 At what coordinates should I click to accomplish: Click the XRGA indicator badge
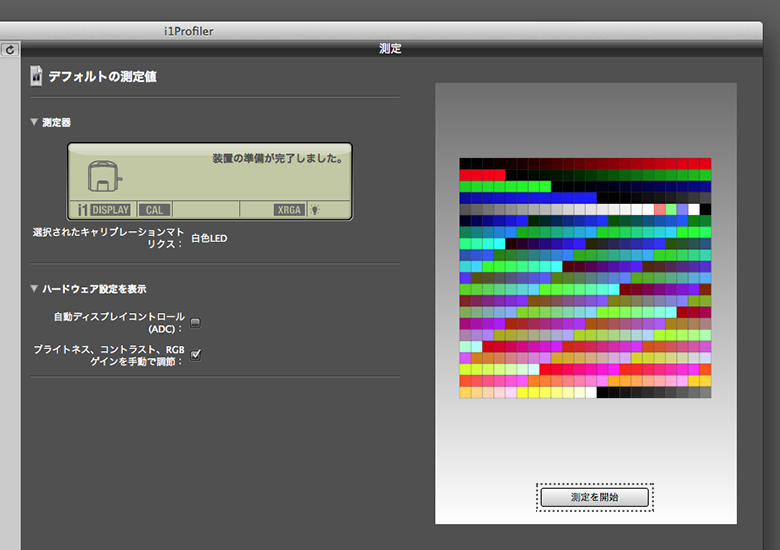tap(290, 210)
